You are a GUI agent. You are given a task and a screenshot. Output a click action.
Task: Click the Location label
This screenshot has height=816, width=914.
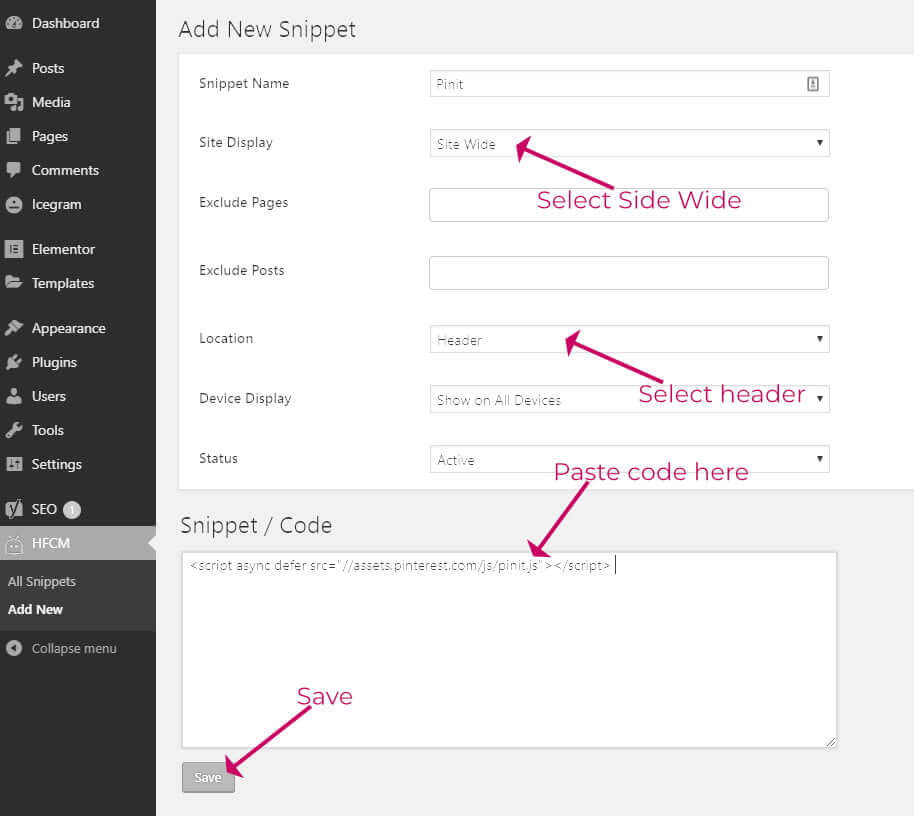pyautogui.click(x=226, y=339)
